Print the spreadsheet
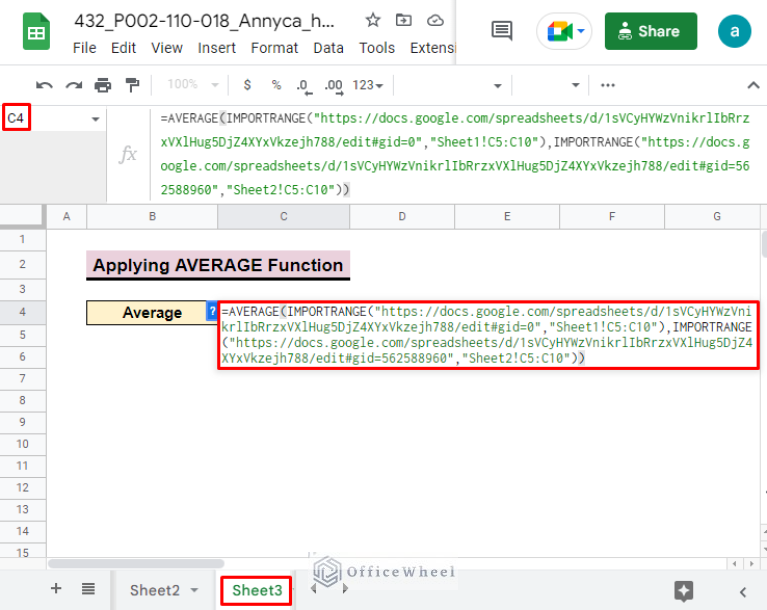Viewport: 767px width, 610px height. coord(103,85)
